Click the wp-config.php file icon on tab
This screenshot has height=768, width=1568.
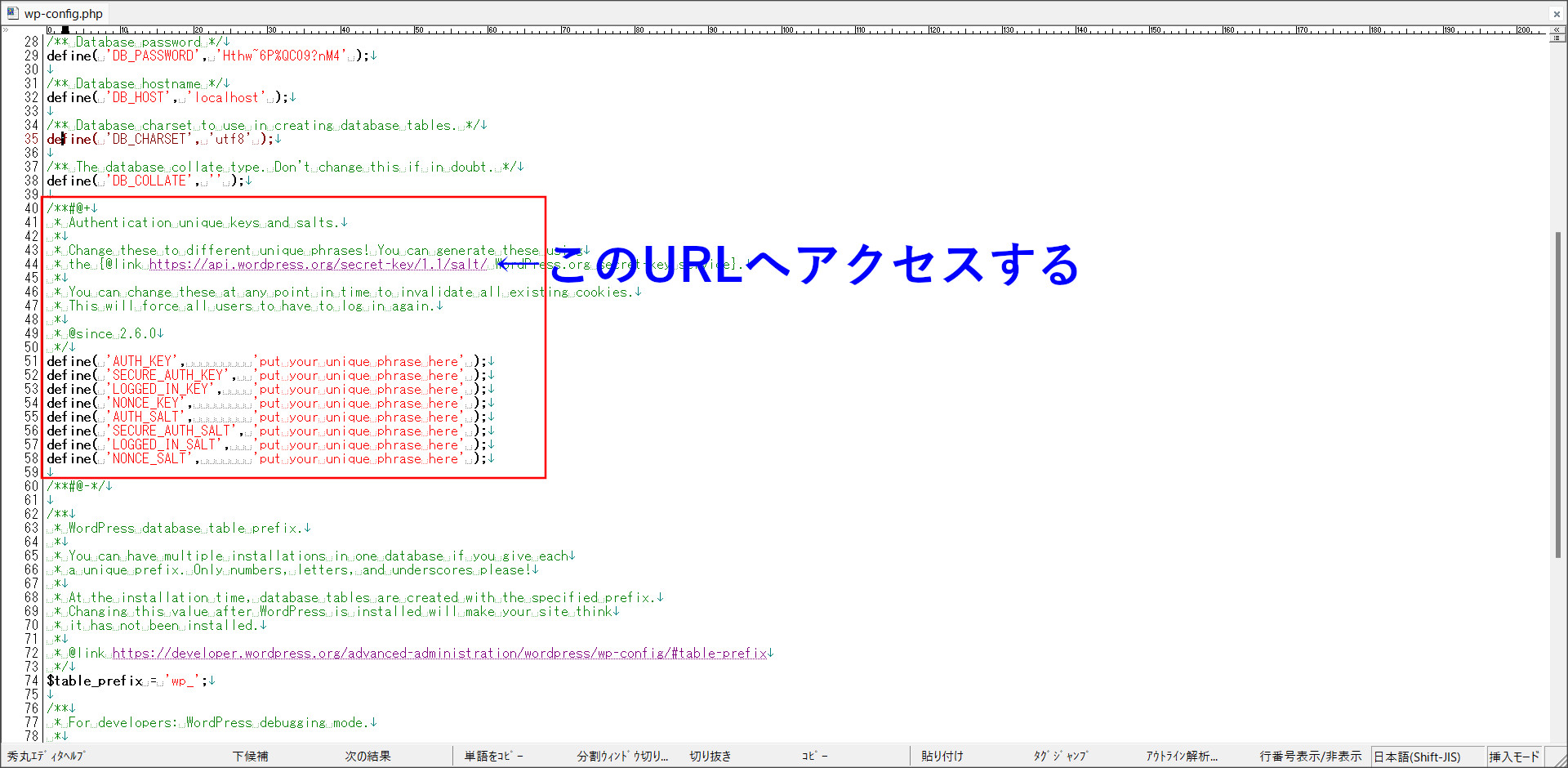pos(12,13)
